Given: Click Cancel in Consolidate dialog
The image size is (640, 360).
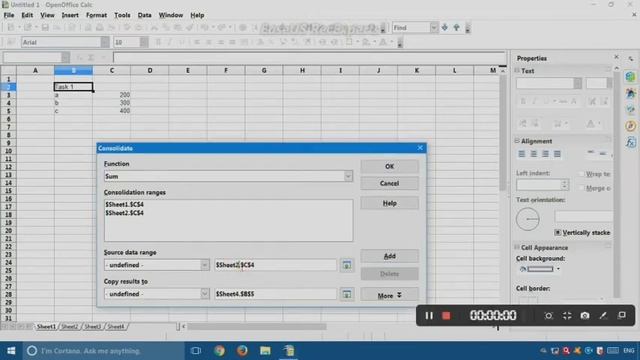Looking at the screenshot, I should [x=389, y=183].
